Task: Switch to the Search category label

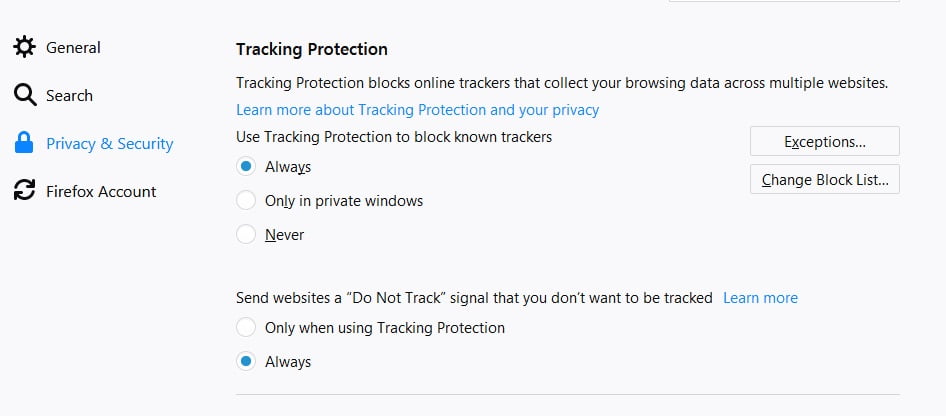Action: (69, 95)
